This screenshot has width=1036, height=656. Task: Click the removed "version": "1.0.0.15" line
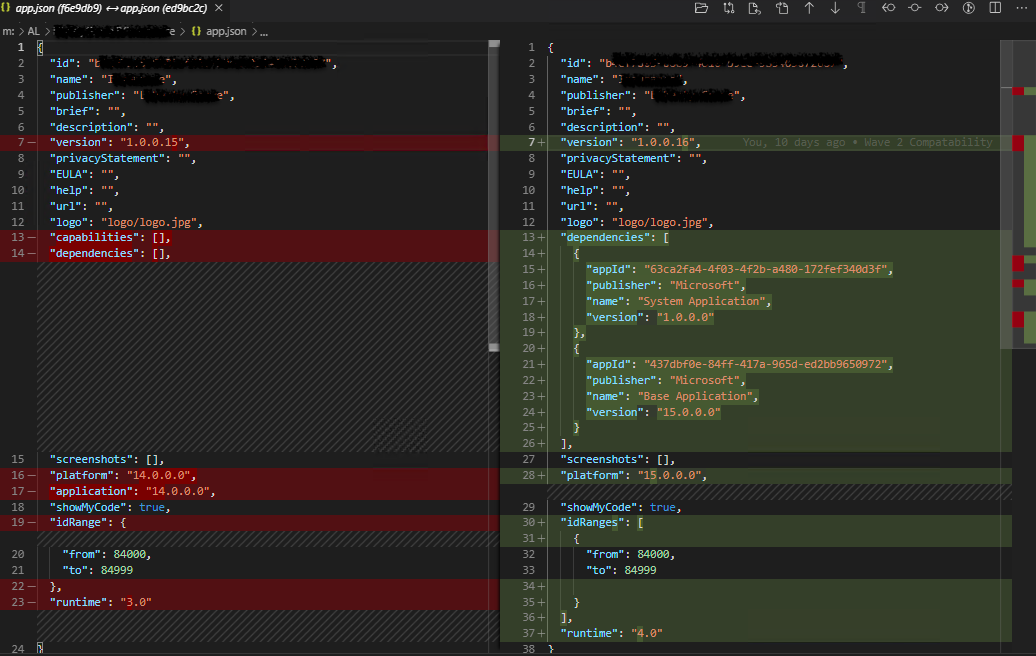click(x=120, y=142)
